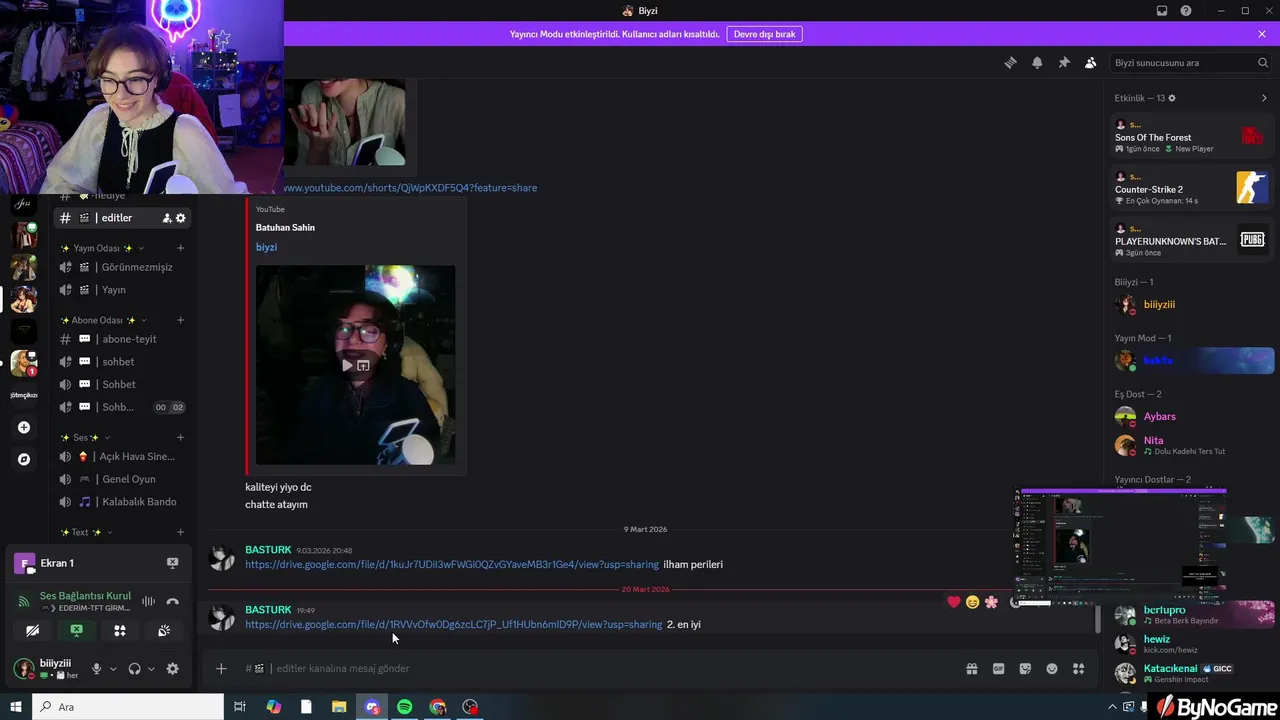Select member hewiz in member list
The height and width of the screenshot is (720, 1280).
1191,644
